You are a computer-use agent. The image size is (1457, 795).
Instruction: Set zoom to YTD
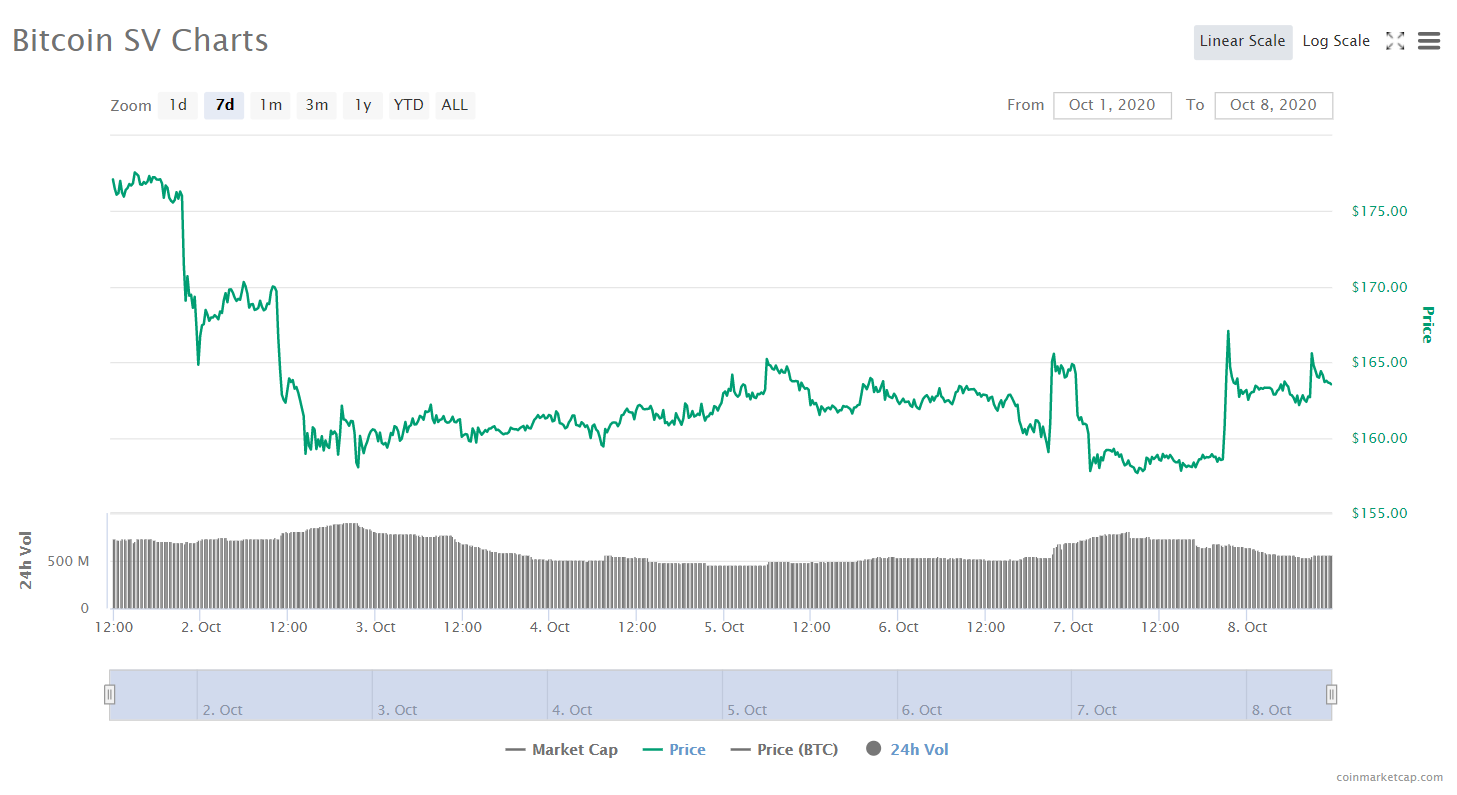click(x=409, y=105)
